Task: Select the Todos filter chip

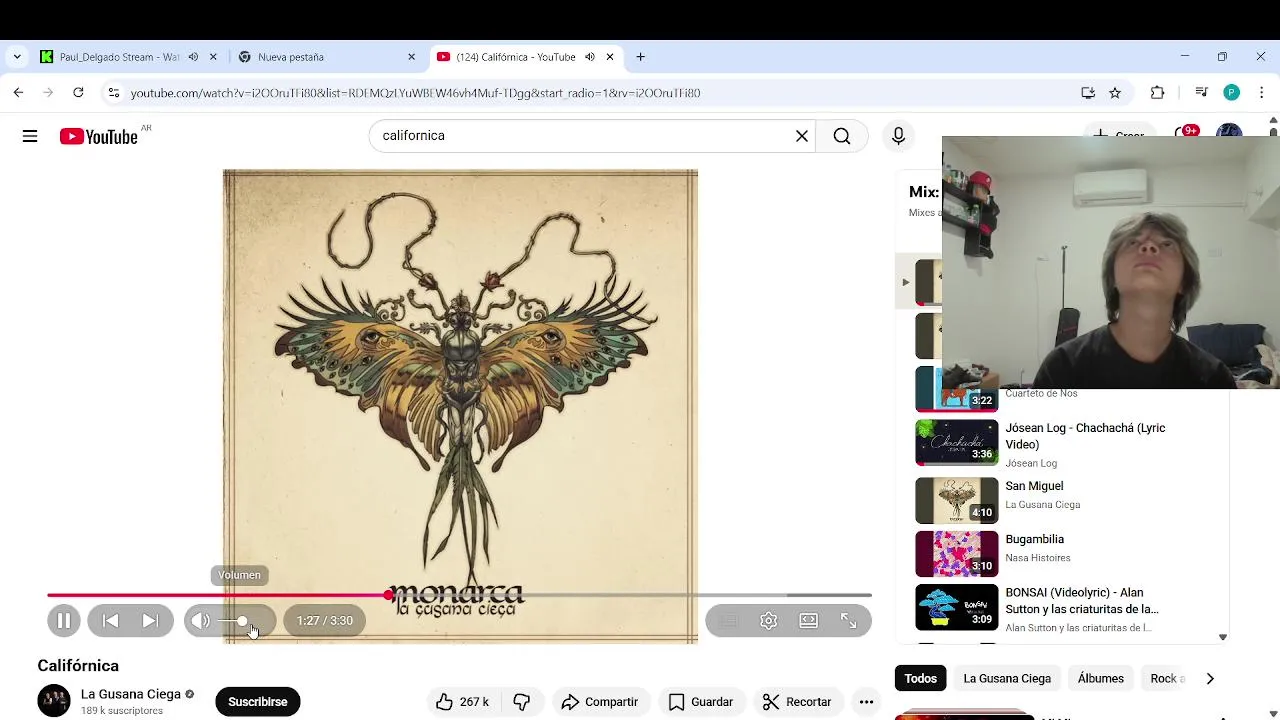Action: pyautogui.click(x=921, y=678)
